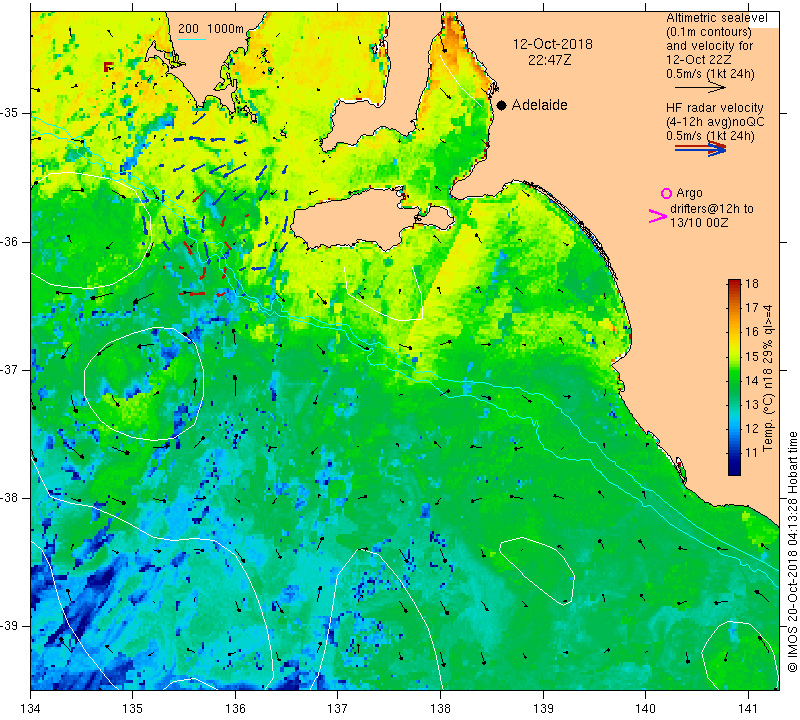Click the 200 isobath depth label
This screenshot has height=720, width=800.
[x=188, y=29]
